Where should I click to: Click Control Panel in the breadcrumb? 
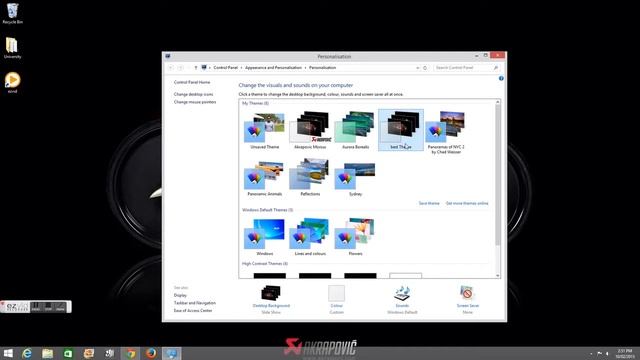[225, 68]
